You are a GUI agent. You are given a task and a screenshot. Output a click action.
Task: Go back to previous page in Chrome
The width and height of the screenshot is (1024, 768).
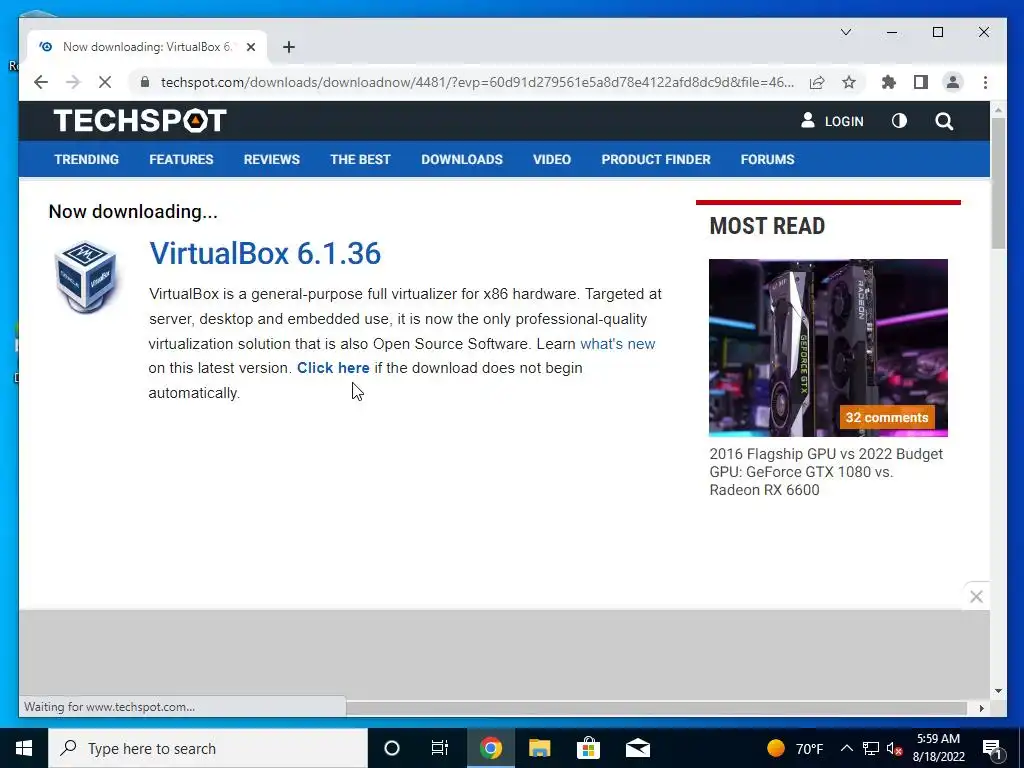(x=40, y=82)
